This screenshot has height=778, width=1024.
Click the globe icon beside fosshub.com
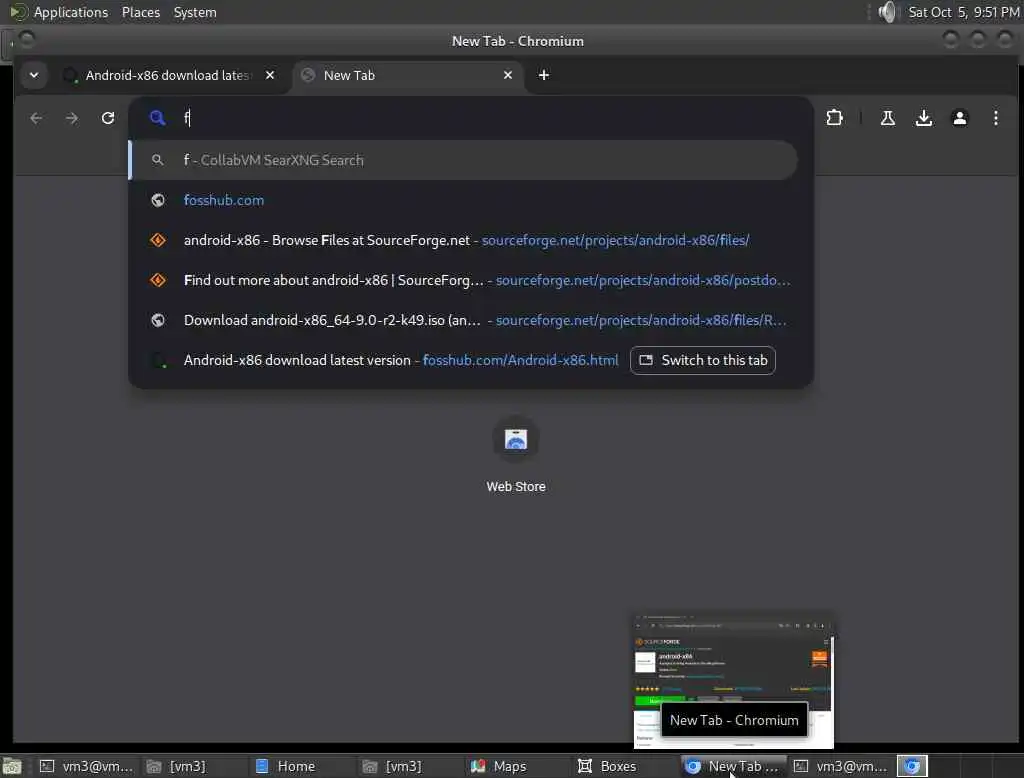coord(158,201)
